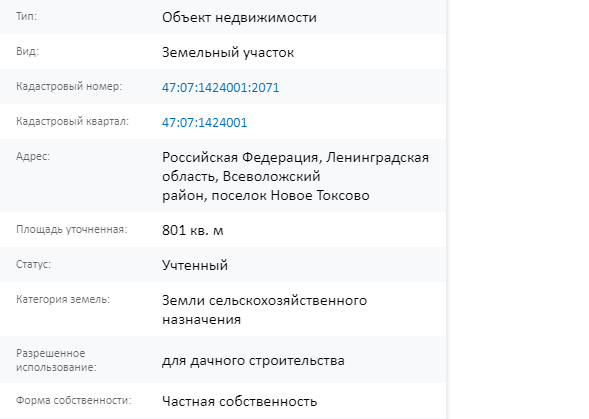Click 'Земли сельскохозяйственного назначения' value
The height and width of the screenshot is (419, 589).
pyautogui.click(x=264, y=310)
